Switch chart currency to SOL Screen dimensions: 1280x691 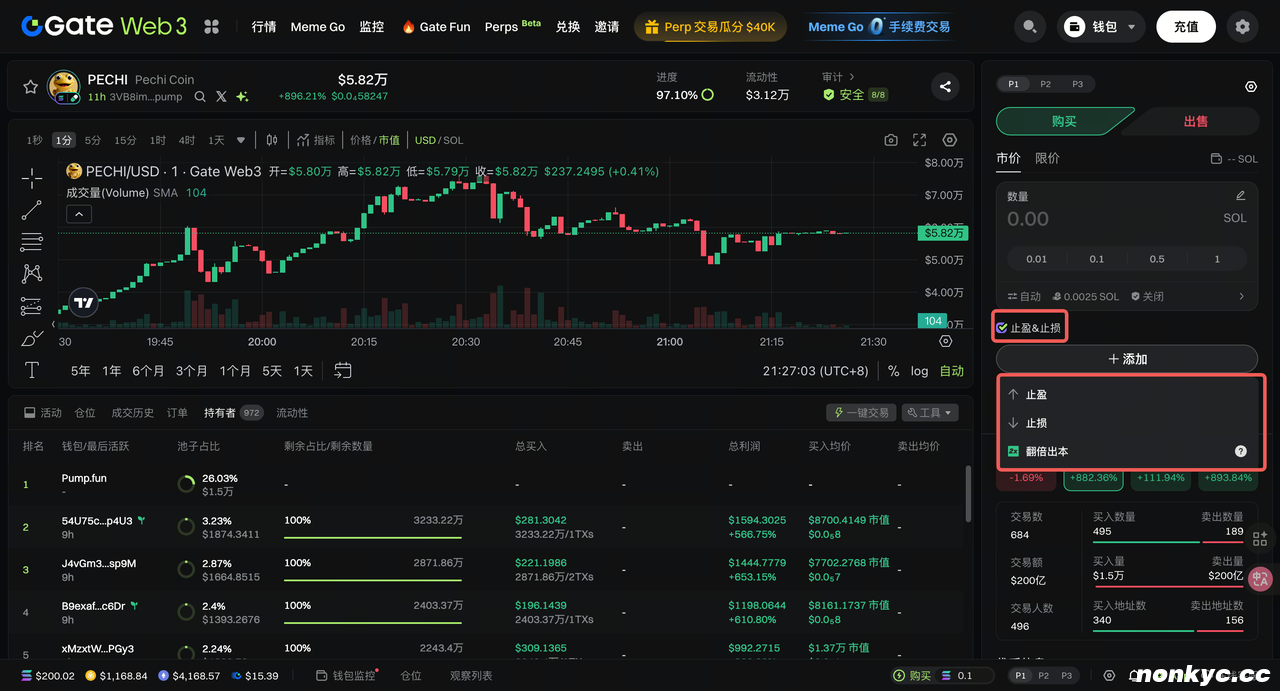tap(453, 140)
